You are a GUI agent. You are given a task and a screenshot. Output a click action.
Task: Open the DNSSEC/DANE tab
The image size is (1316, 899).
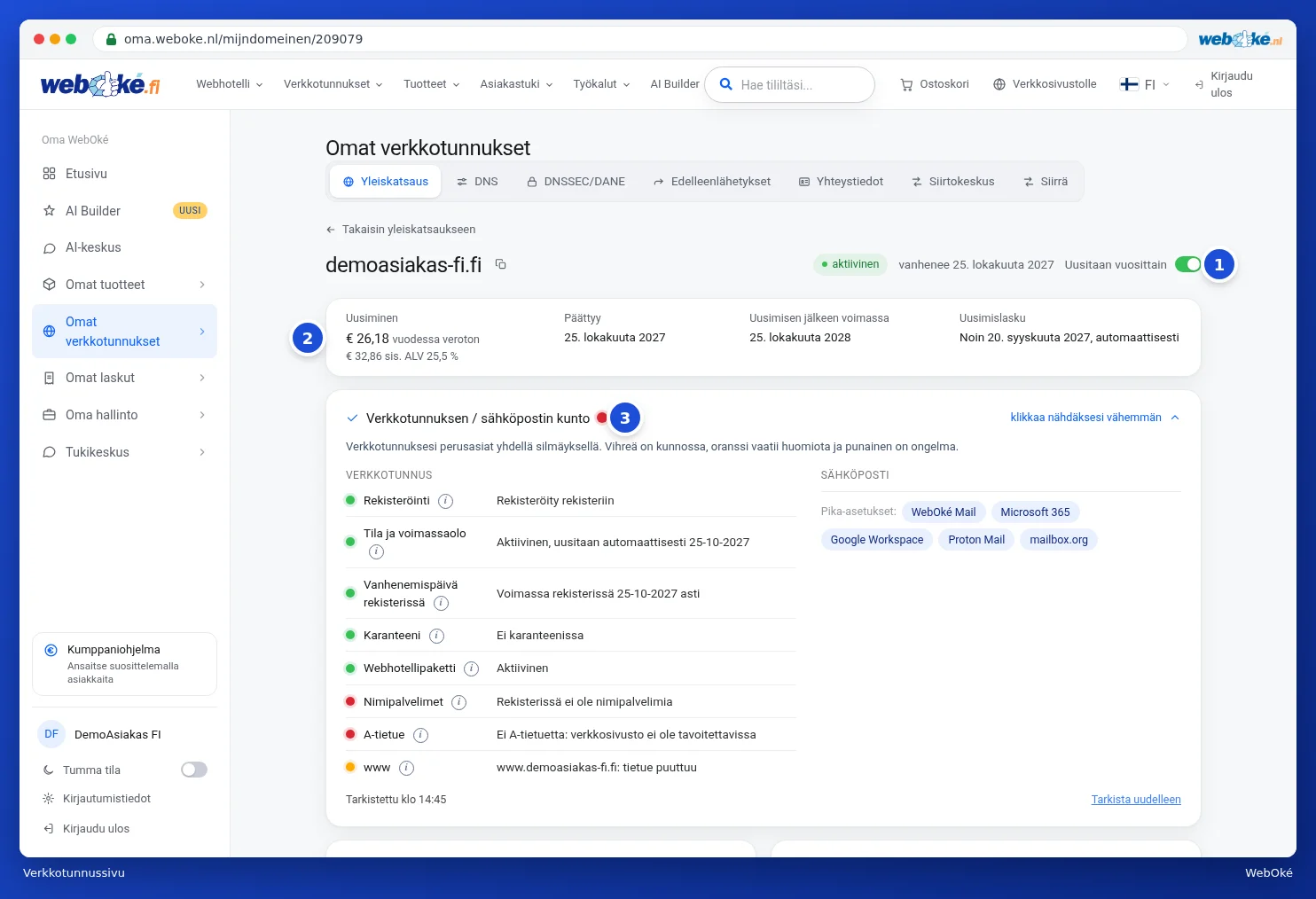click(576, 182)
